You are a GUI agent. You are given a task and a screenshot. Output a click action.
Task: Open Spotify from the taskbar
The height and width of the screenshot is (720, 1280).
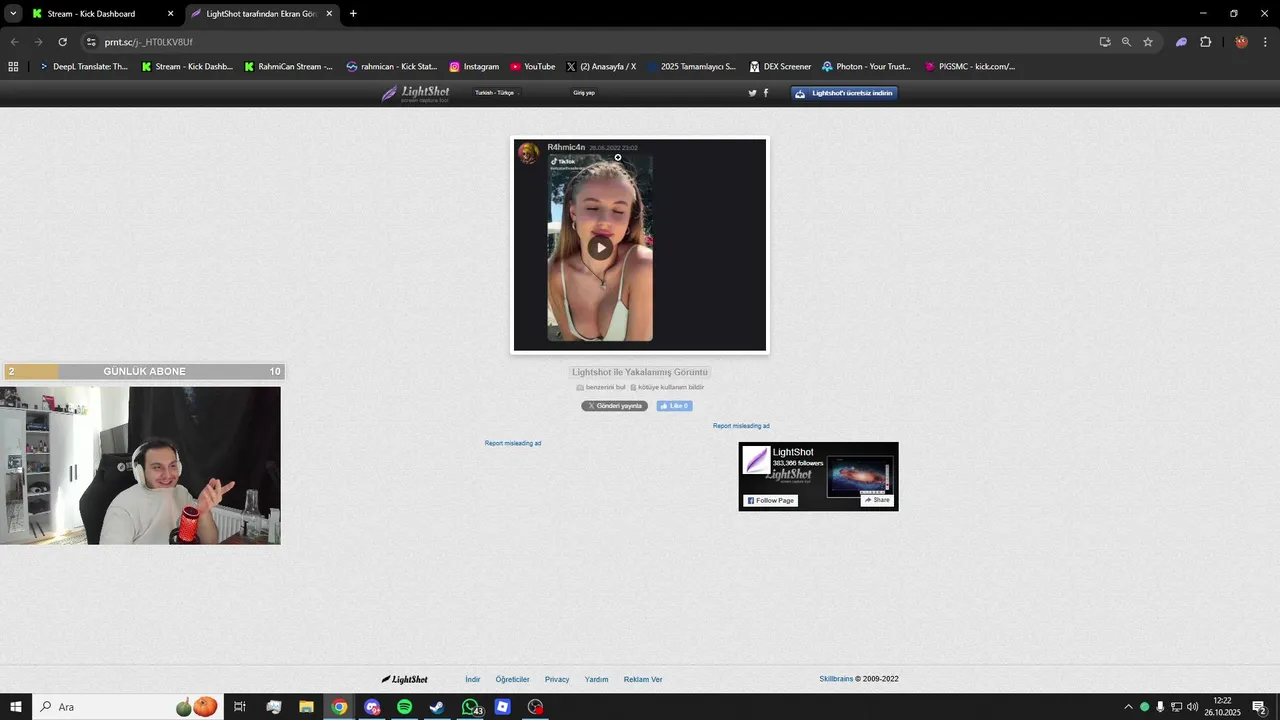point(404,707)
